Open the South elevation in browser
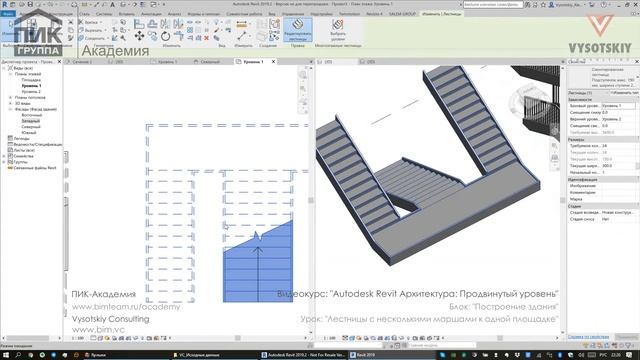 pyautogui.click(x=29, y=133)
